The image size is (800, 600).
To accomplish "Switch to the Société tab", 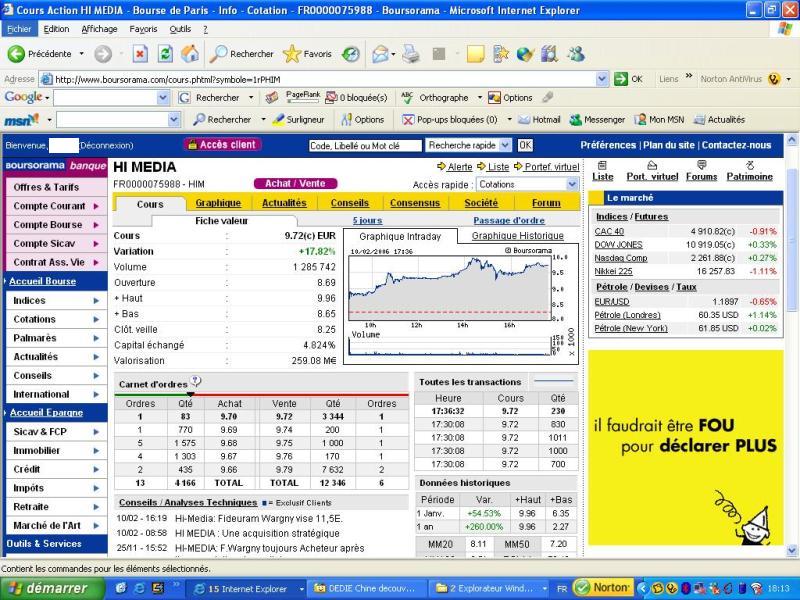I will tap(481, 203).
